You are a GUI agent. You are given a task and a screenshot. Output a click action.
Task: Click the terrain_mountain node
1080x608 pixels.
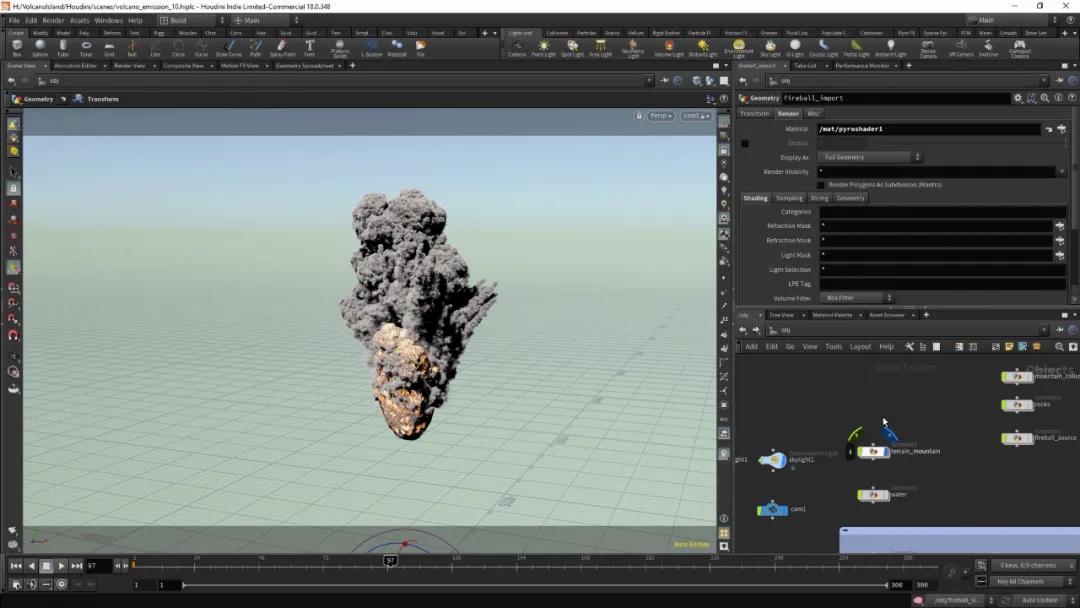coord(874,452)
